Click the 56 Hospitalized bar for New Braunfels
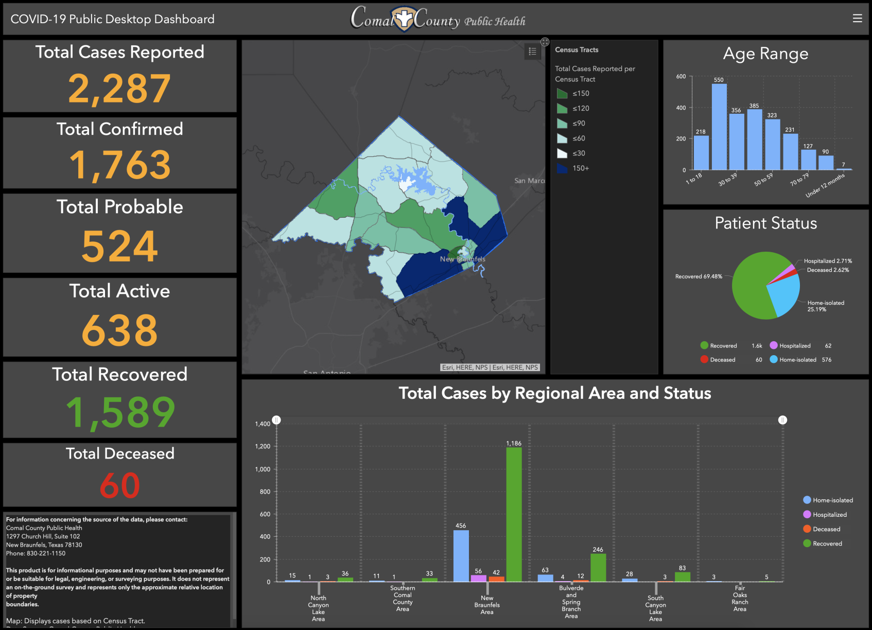Image resolution: width=872 pixels, height=630 pixels. [x=478, y=578]
